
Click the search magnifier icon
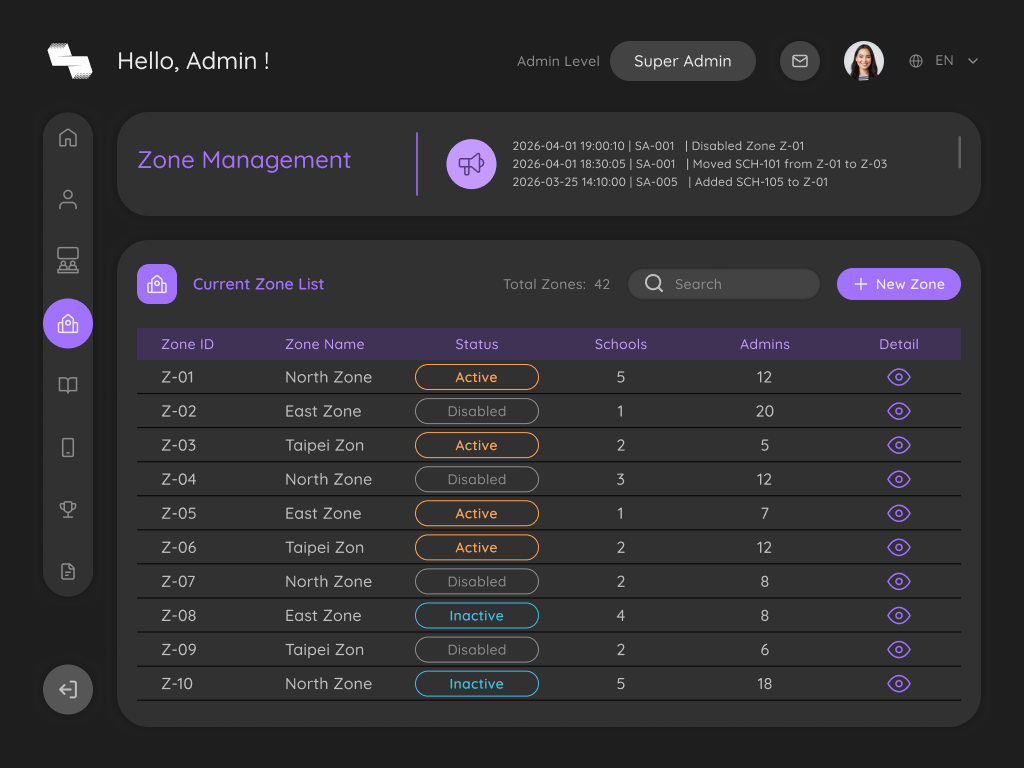(x=654, y=283)
